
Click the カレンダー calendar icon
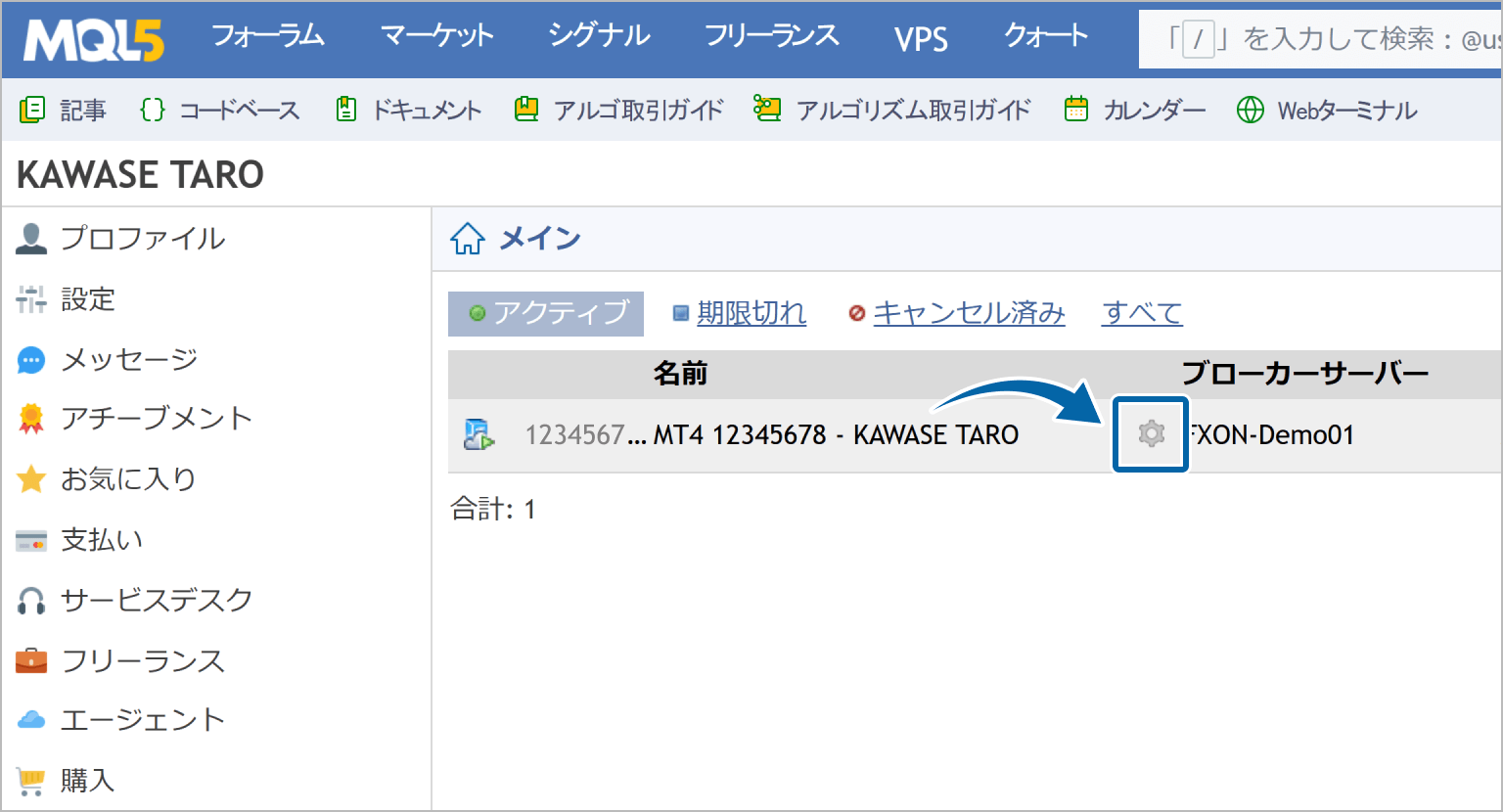coord(1076,110)
